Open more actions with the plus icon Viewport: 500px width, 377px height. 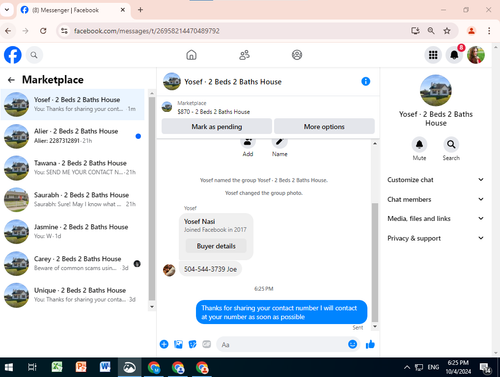(x=164, y=344)
